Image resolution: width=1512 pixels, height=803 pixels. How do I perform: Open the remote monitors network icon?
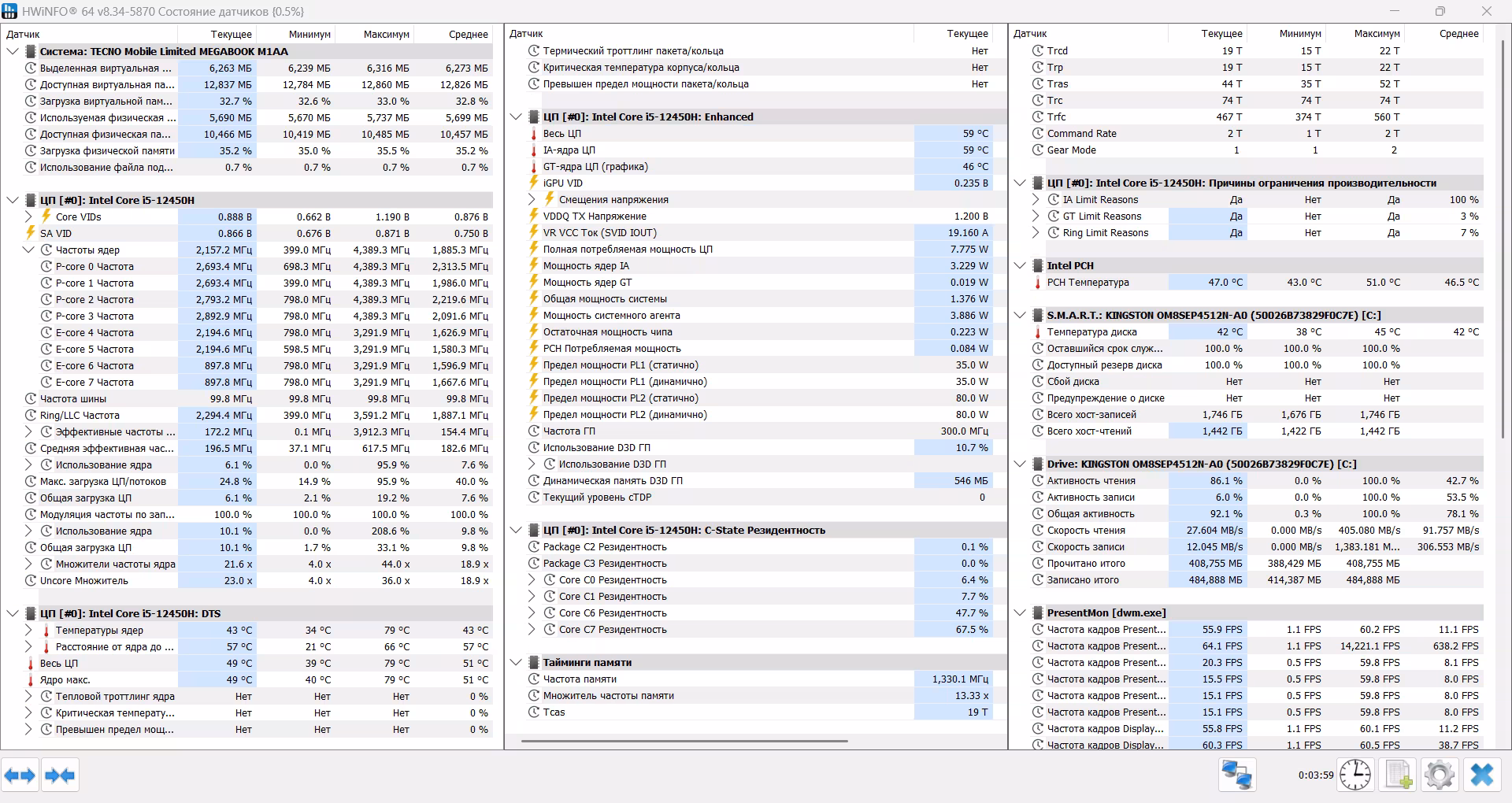(1236, 775)
